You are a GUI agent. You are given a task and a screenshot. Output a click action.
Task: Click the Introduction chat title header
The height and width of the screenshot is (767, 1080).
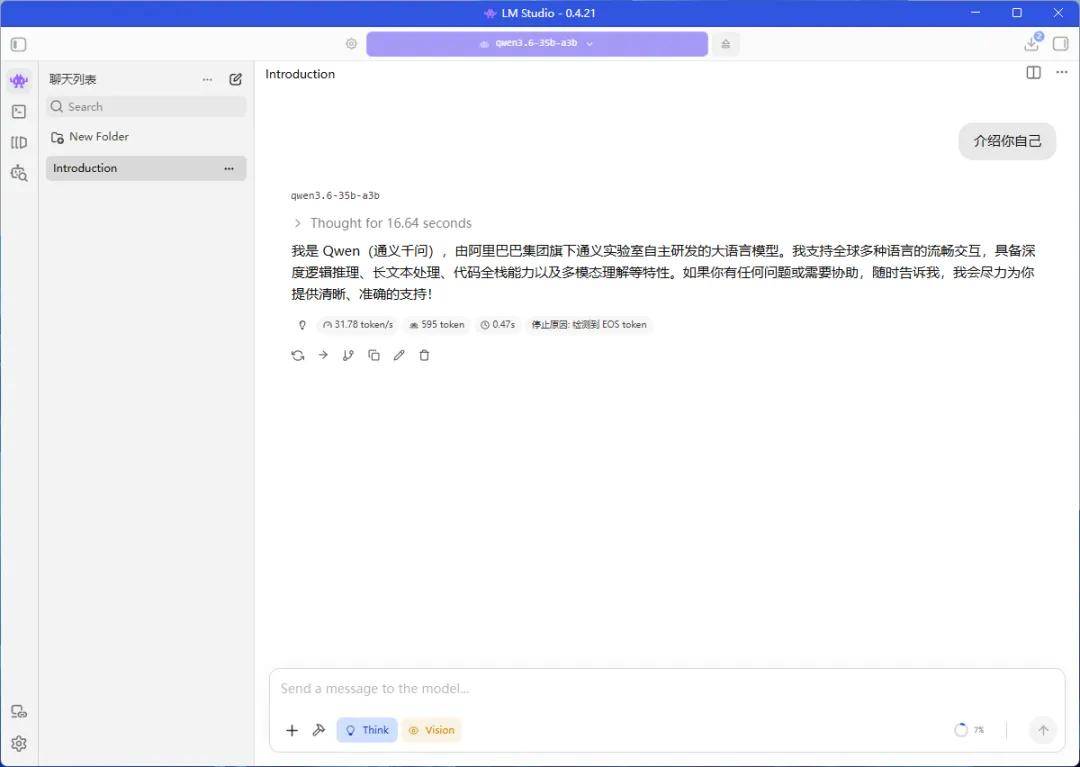pyautogui.click(x=300, y=74)
